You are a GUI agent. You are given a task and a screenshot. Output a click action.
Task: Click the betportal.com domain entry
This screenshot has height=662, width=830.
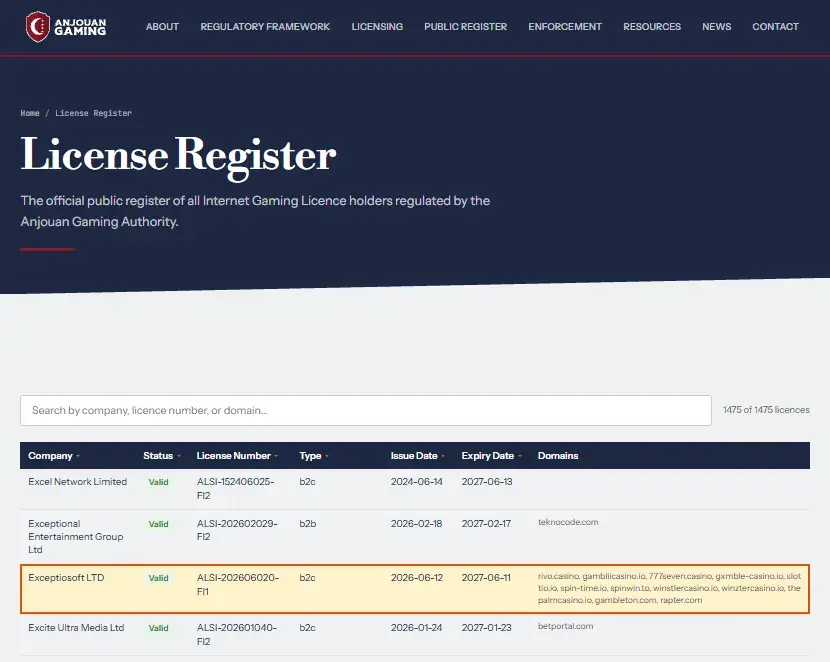565,626
